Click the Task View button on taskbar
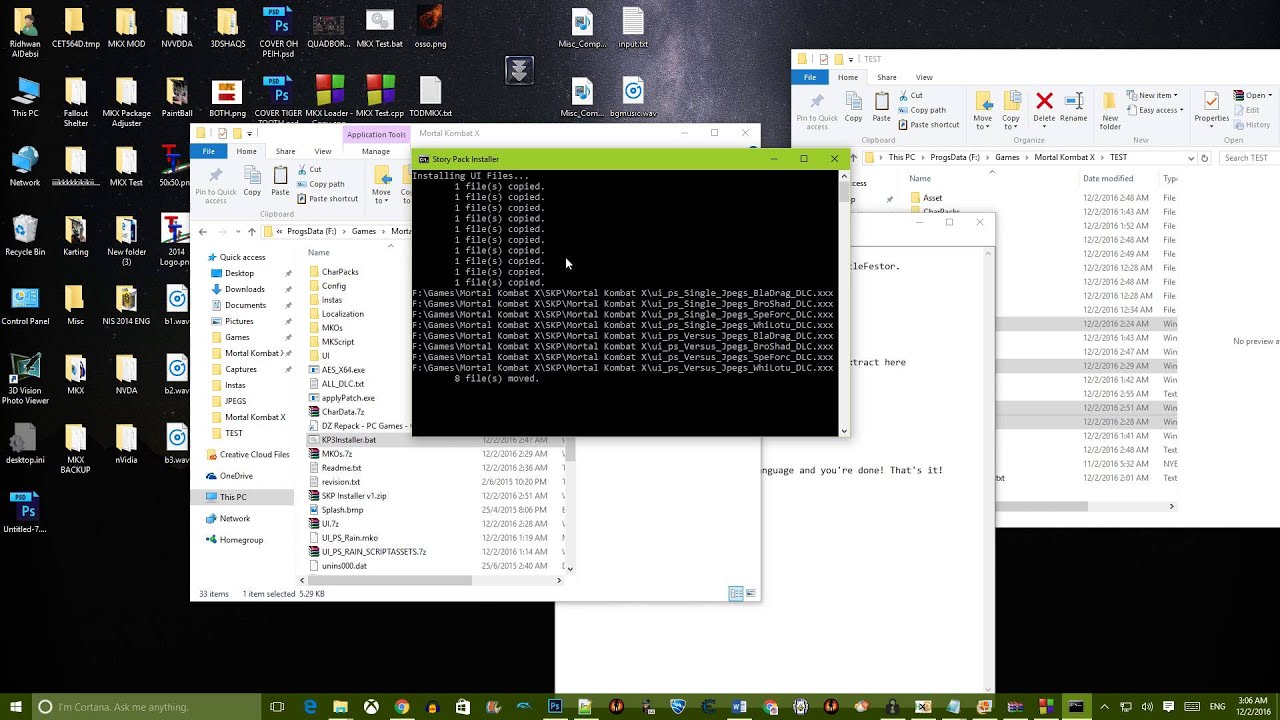Image resolution: width=1280 pixels, height=720 pixels. [x=277, y=707]
